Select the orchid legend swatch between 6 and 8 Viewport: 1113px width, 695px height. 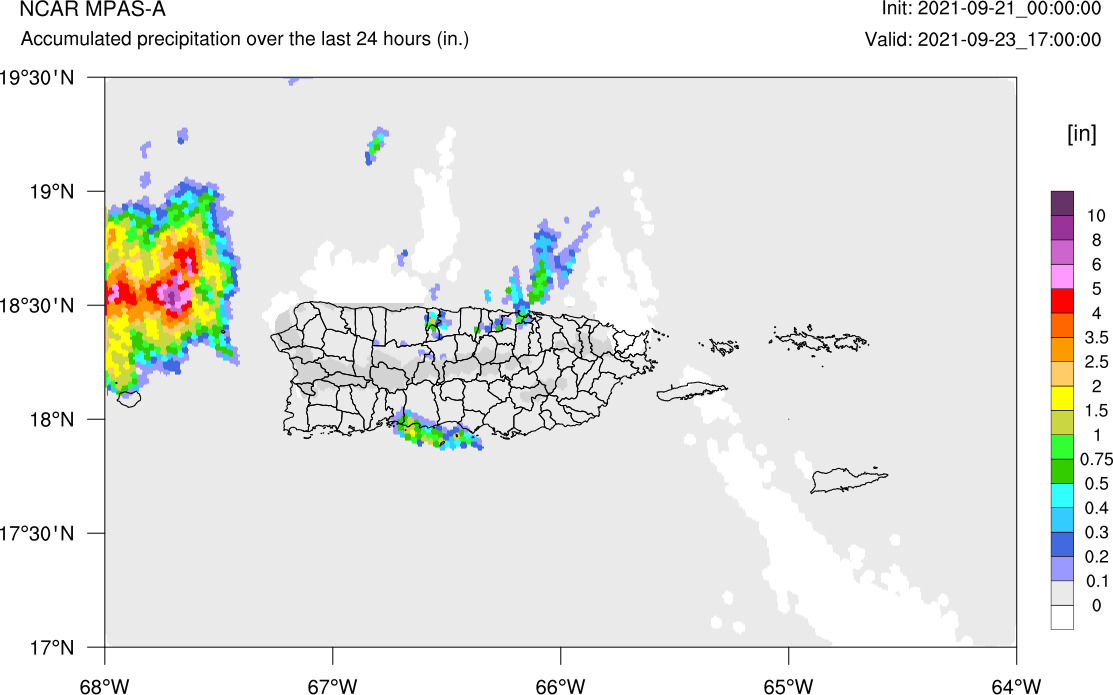(1062, 252)
